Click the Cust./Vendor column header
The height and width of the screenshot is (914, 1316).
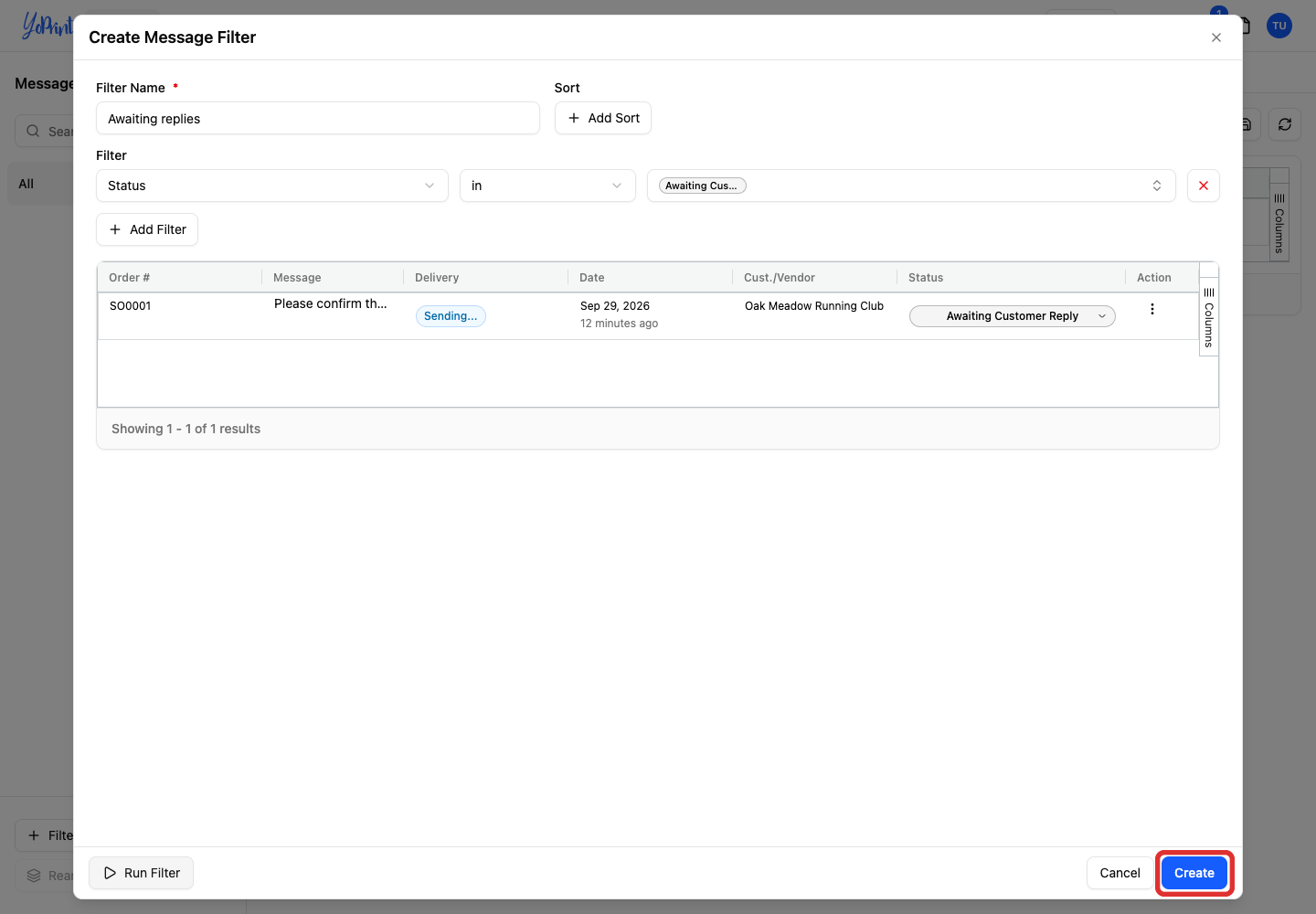pos(780,278)
